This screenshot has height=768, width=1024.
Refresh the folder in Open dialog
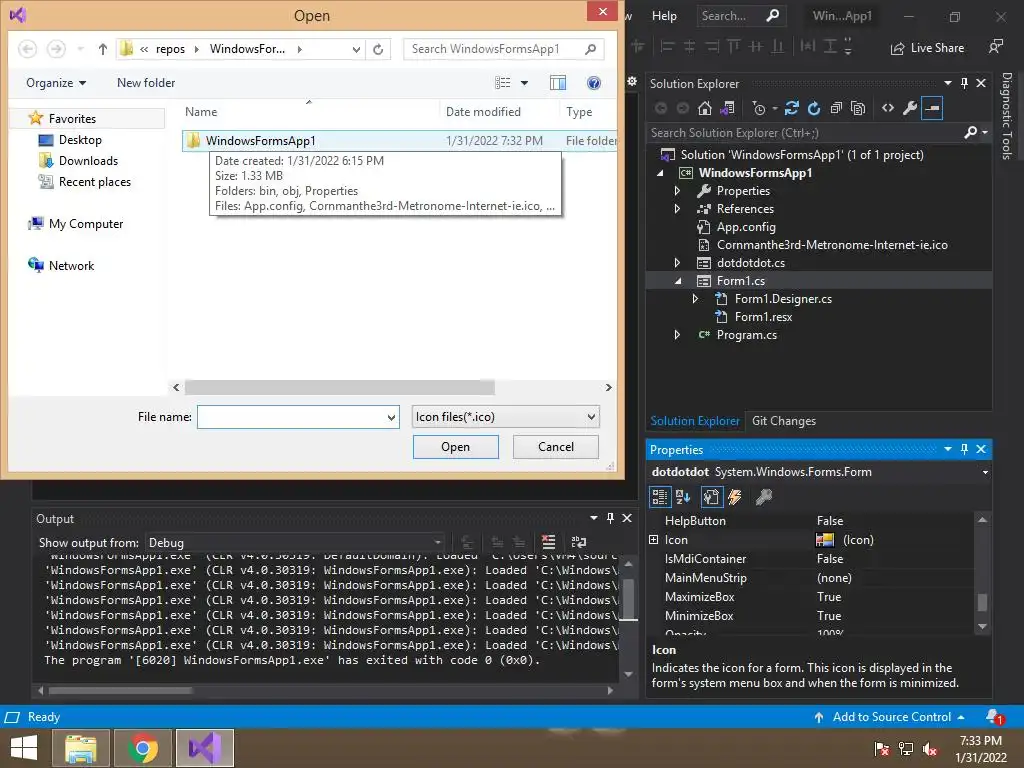[x=378, y=49]
